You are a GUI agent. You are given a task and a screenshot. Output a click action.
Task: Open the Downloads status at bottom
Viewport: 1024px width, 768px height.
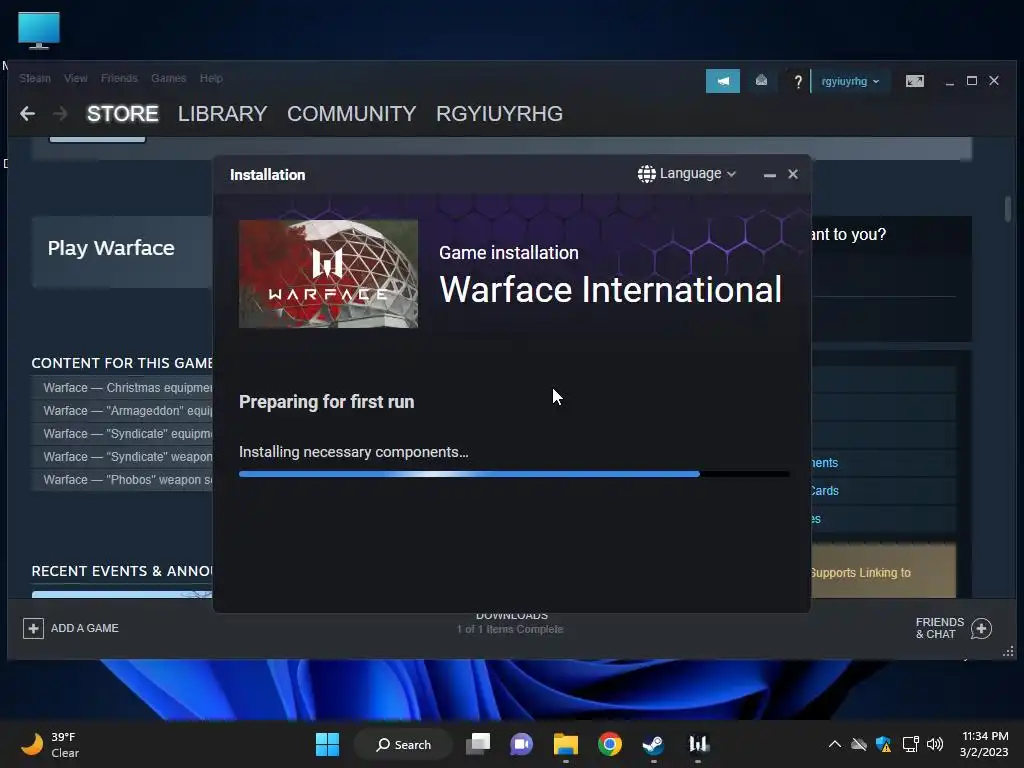[511, 623]
